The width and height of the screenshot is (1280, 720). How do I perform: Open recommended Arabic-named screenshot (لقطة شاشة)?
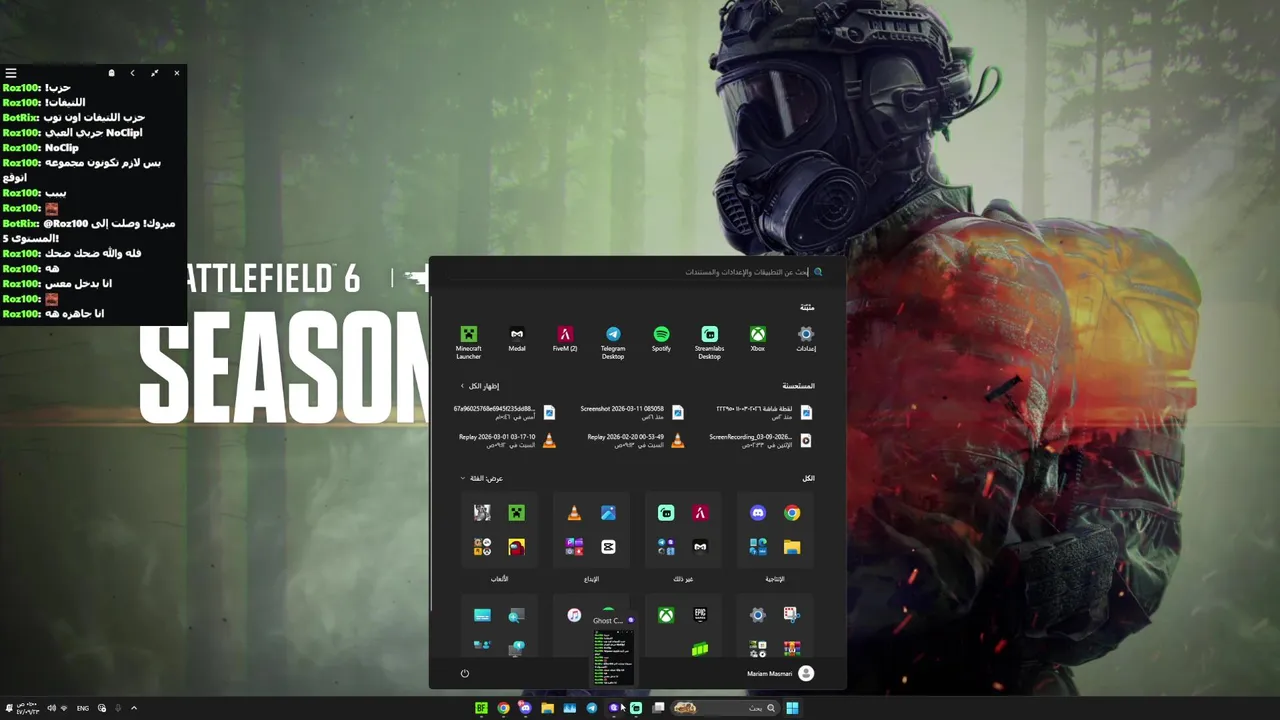point(764,412)
